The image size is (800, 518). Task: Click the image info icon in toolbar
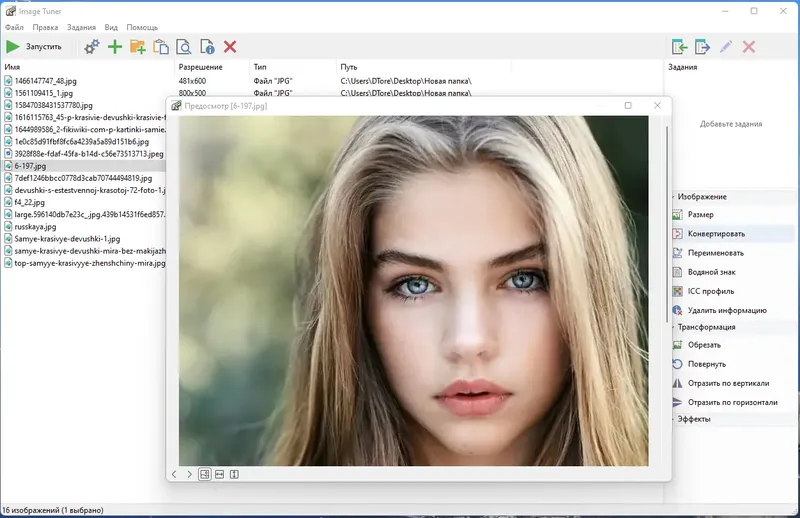click(207, 47)
